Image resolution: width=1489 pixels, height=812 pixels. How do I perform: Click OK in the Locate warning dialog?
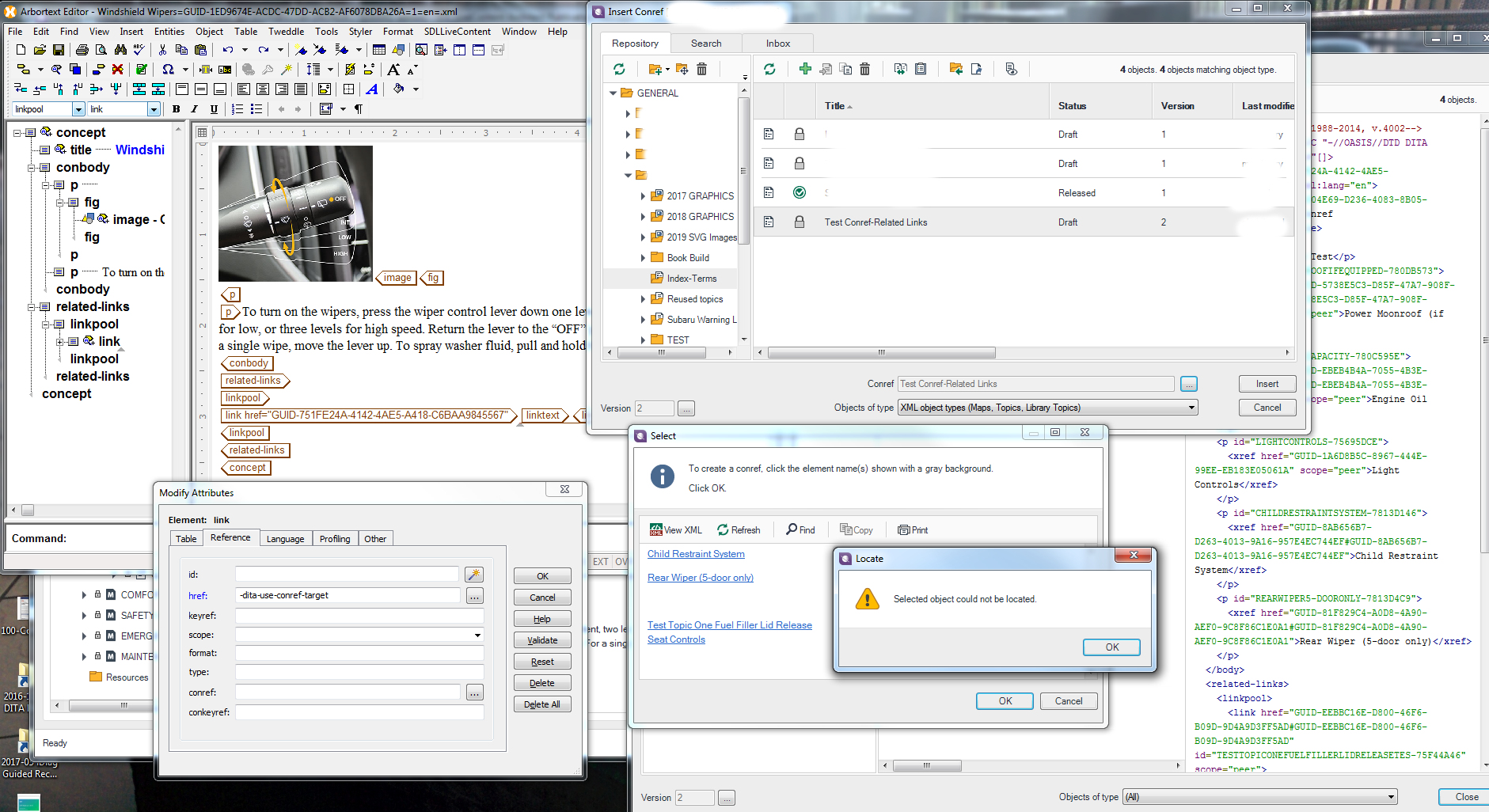click(x=1111, y=647)
